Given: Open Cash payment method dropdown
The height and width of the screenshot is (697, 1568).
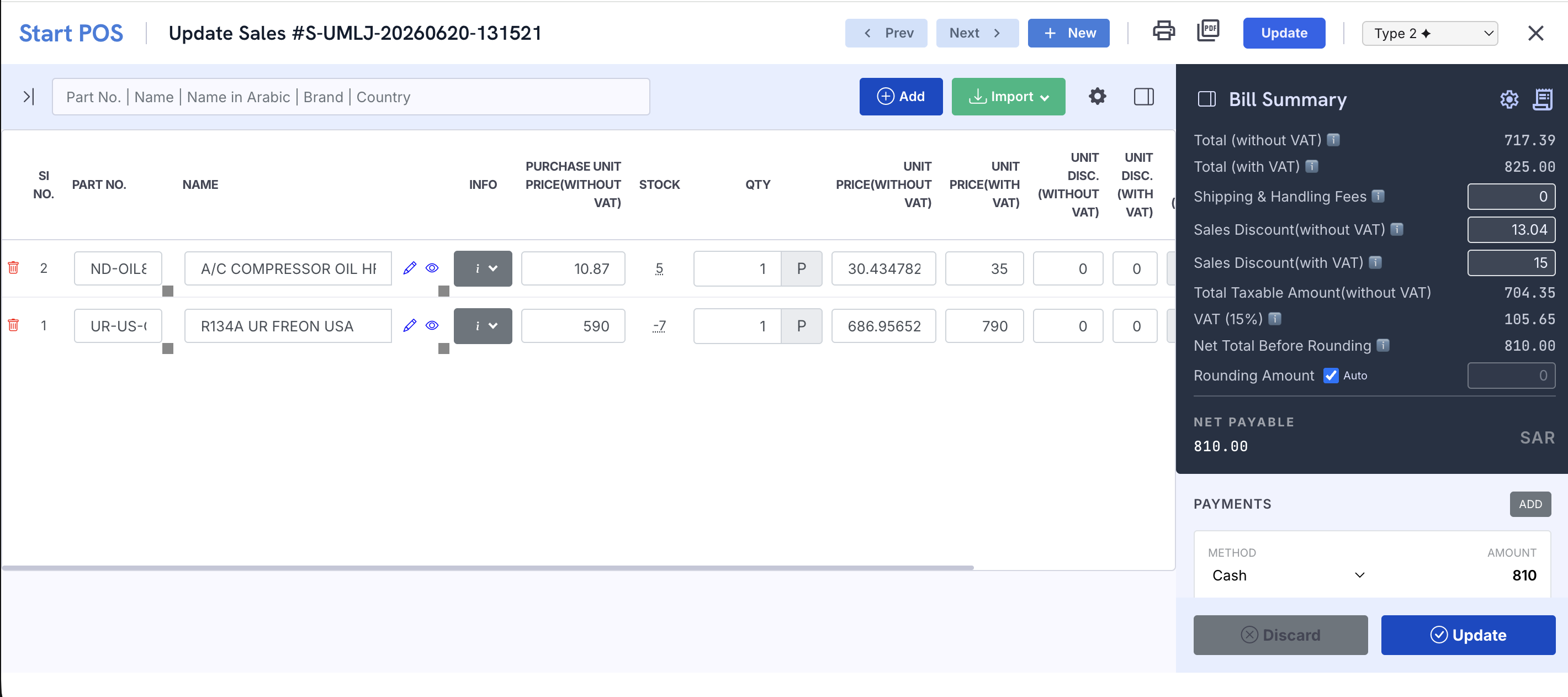Looking at the screenshot, I should click(x=1288, y=575).
